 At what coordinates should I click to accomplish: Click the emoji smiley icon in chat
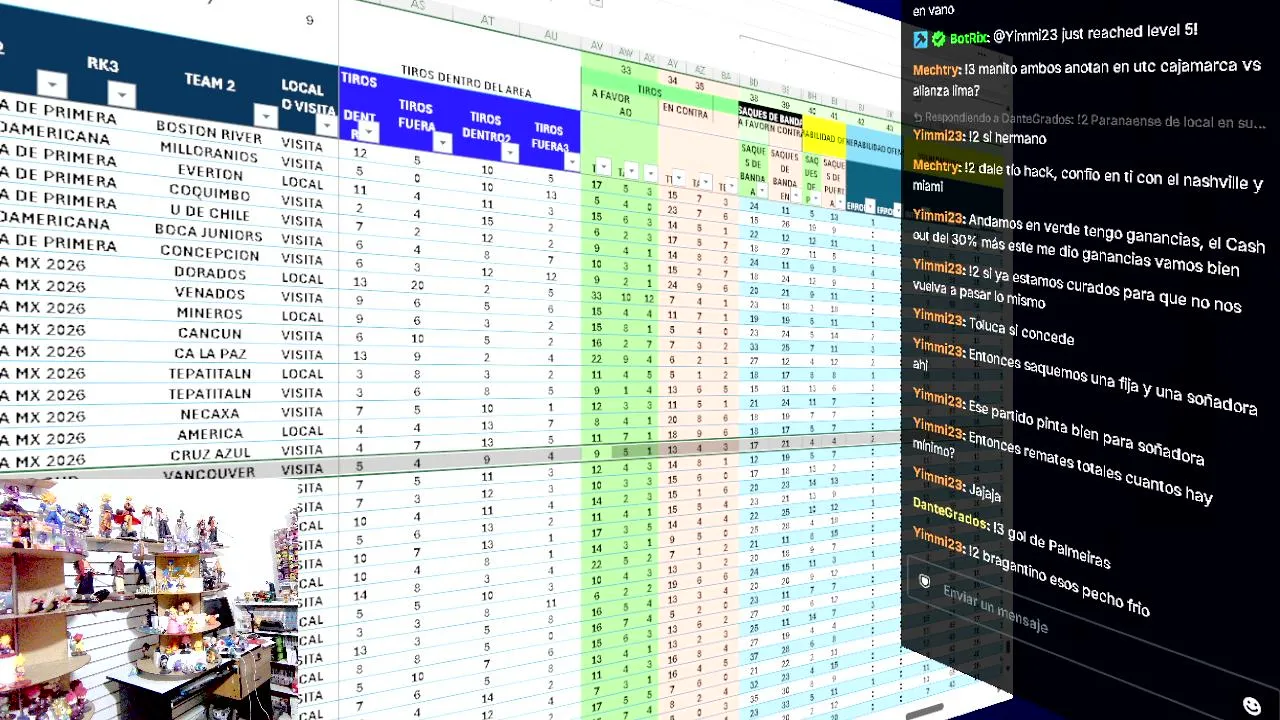[x=1251, y=706]
